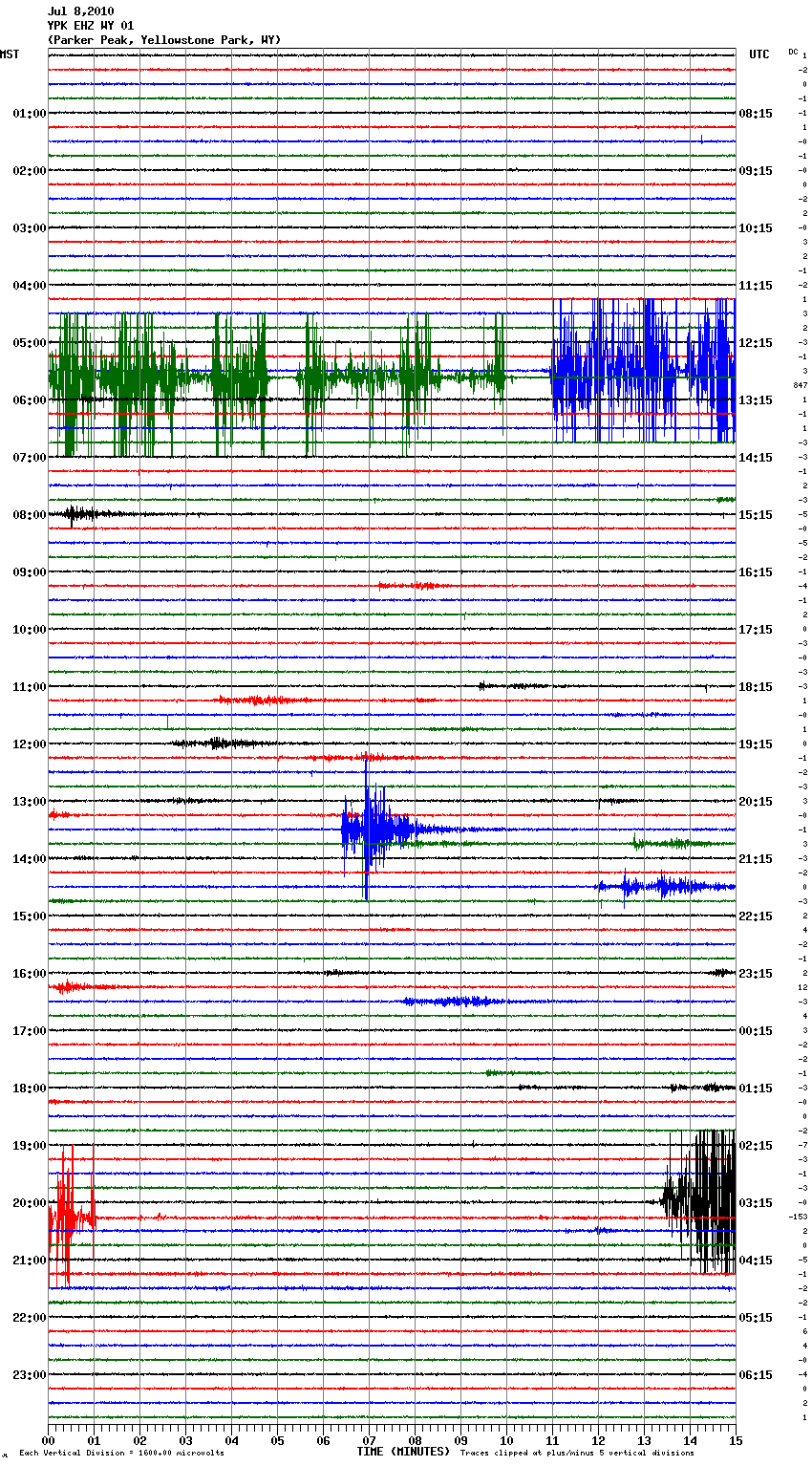Click the 03 minute axis tick label
The image size is (812, 1466).
pos(185,1440)
